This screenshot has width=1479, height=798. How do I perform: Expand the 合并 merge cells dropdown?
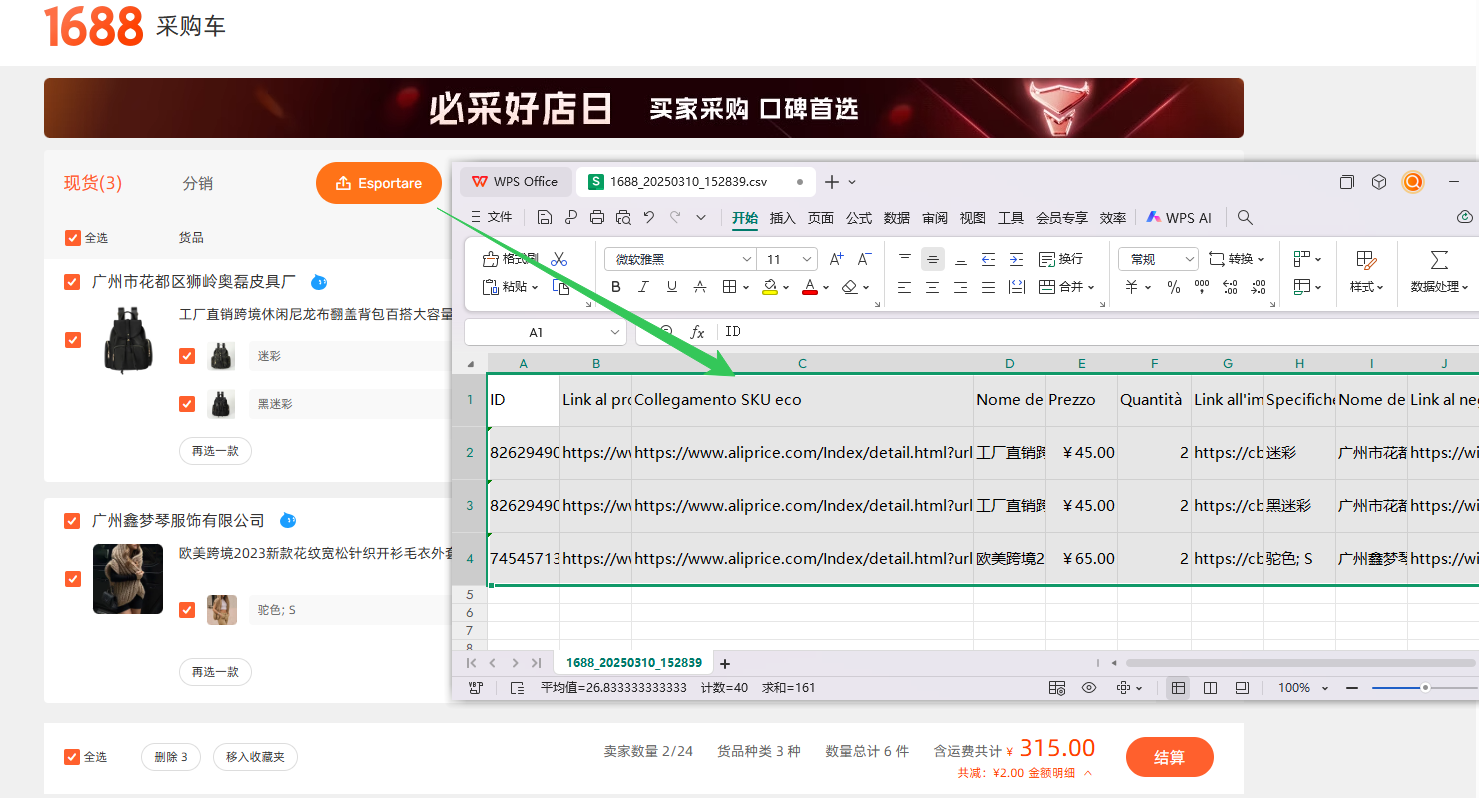(1092, 288)
